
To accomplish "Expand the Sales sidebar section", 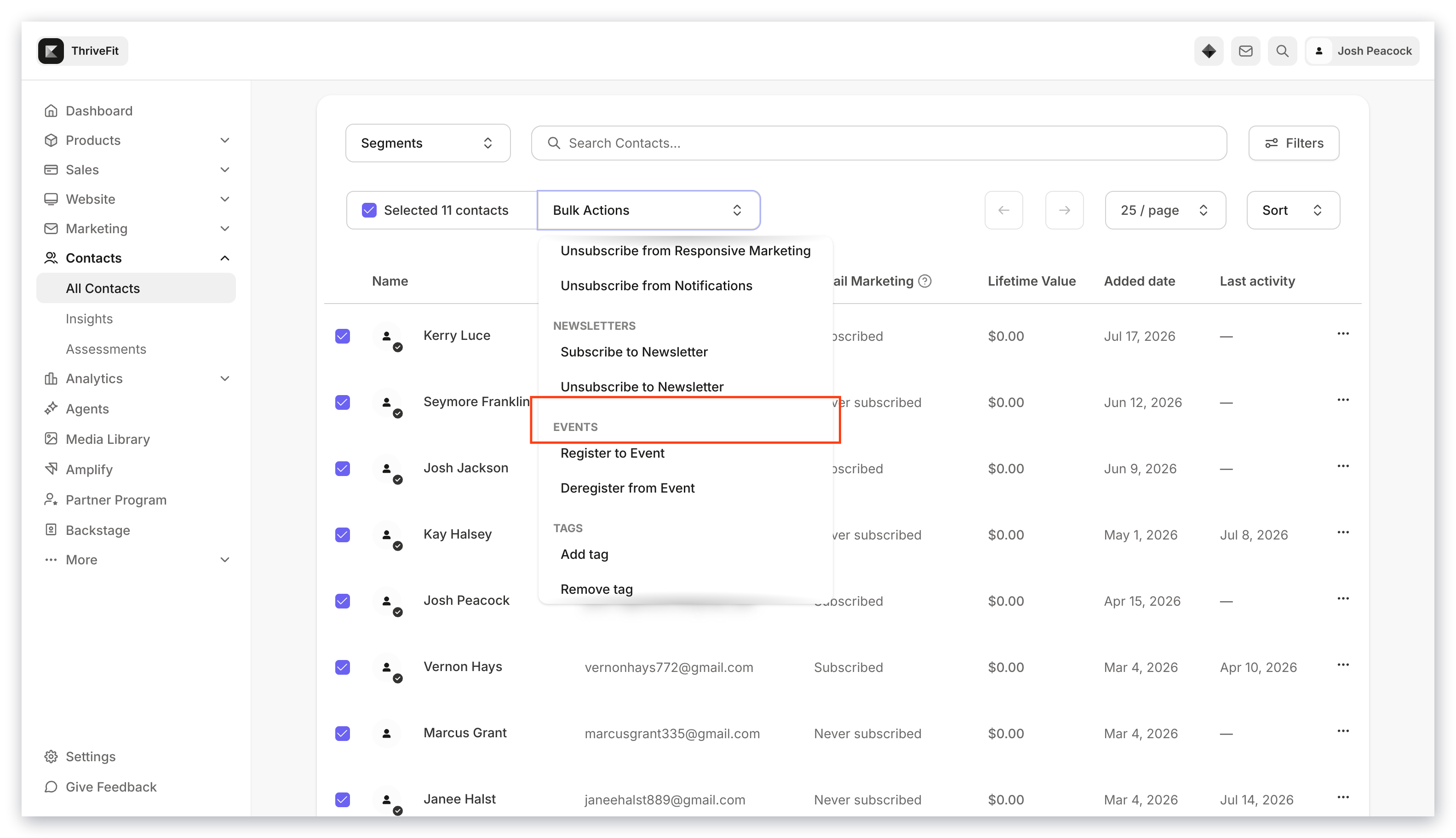I will coord(224,169).
